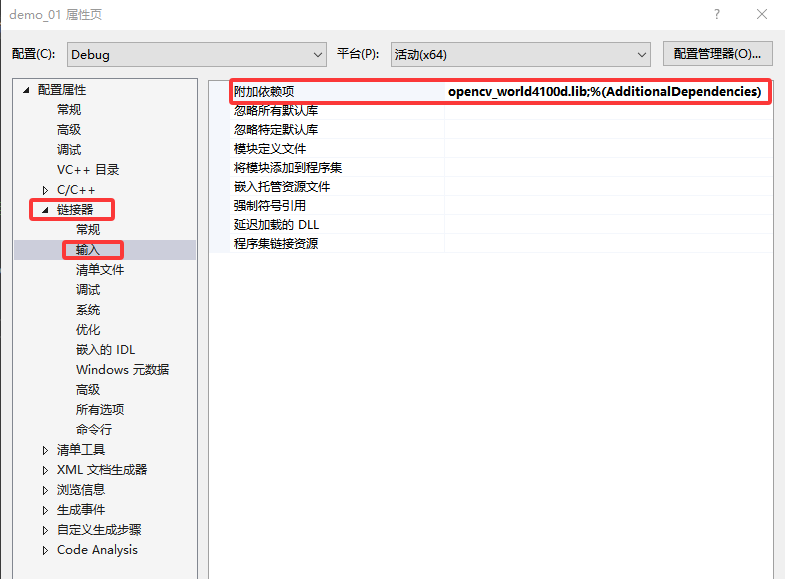This screenshot has width=785, height=579.
Task: Expand the 清单工具 node
Action: (x=45, y=450)
